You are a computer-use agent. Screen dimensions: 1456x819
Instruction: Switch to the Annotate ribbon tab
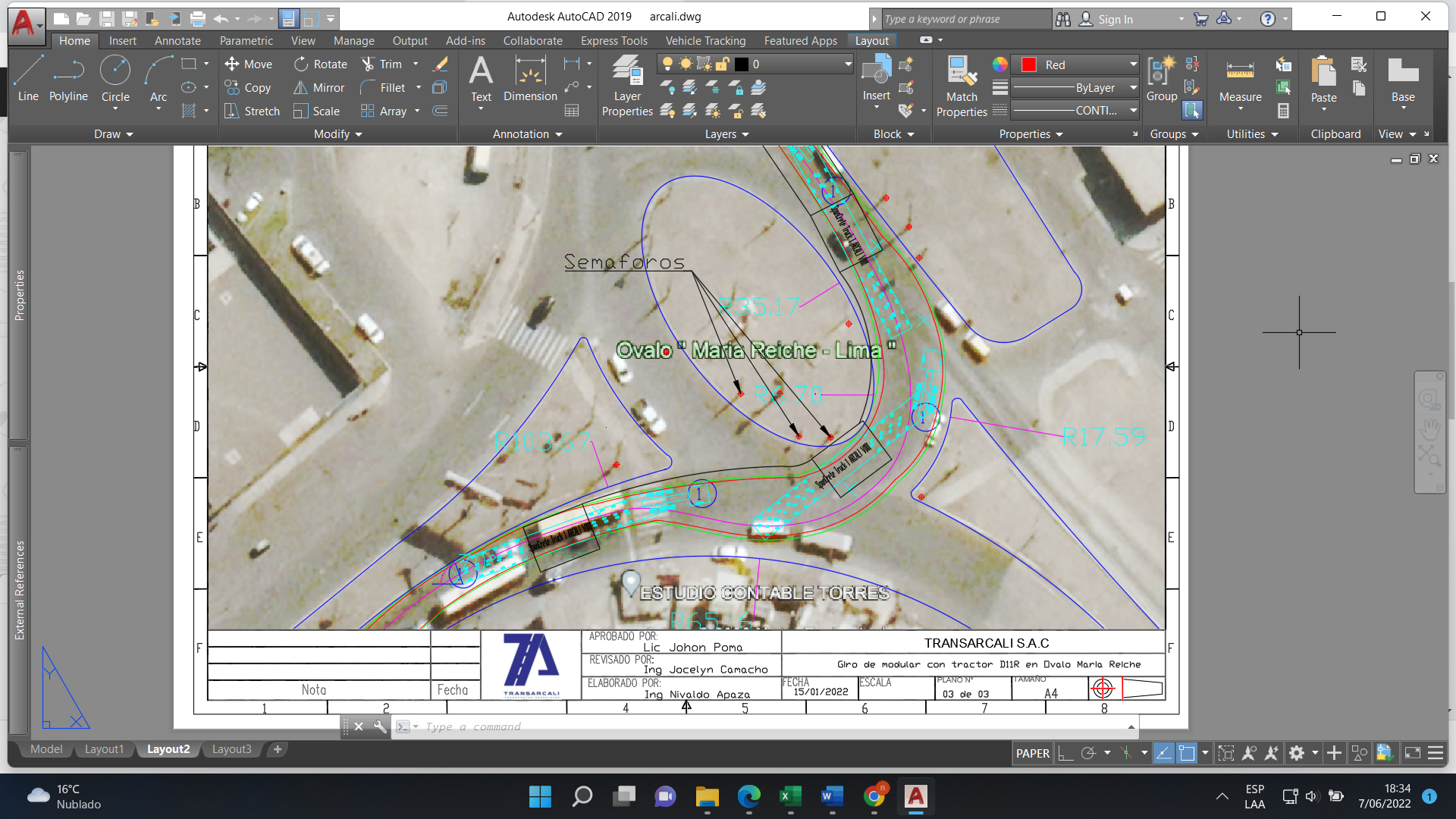click(x=177, y=41)
